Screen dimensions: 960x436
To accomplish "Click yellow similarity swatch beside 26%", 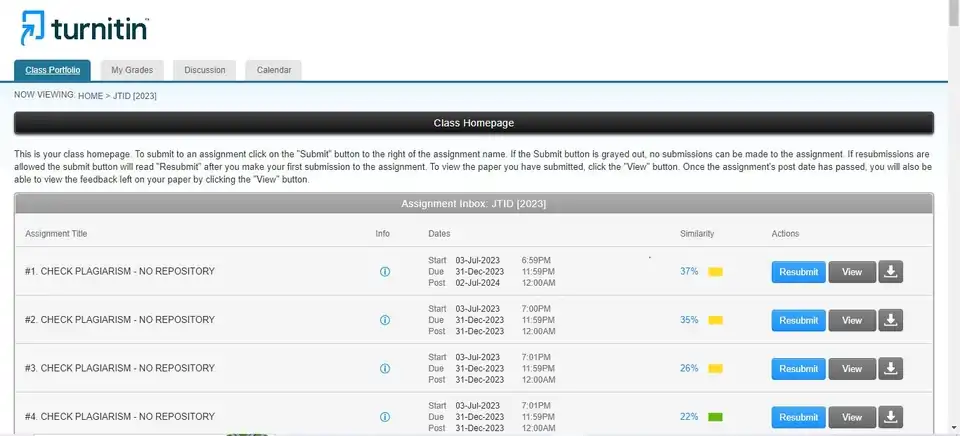I will [x=715, y=369].
